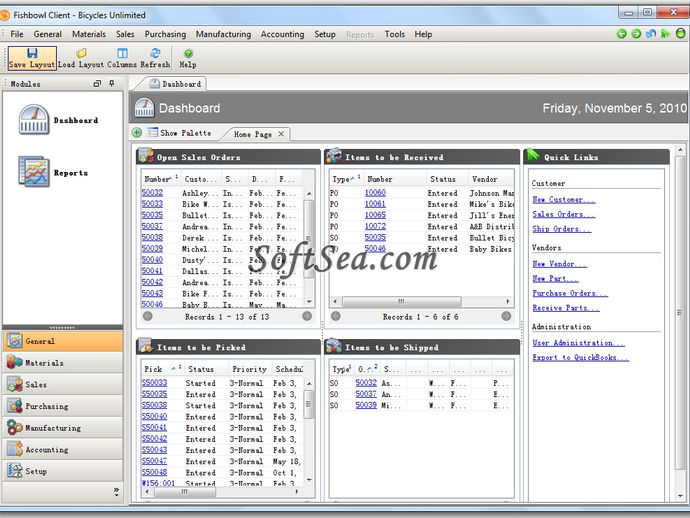Open the Columns toolbar option
Viewport: 690px width, 518px height.
(x=122, y=58)
